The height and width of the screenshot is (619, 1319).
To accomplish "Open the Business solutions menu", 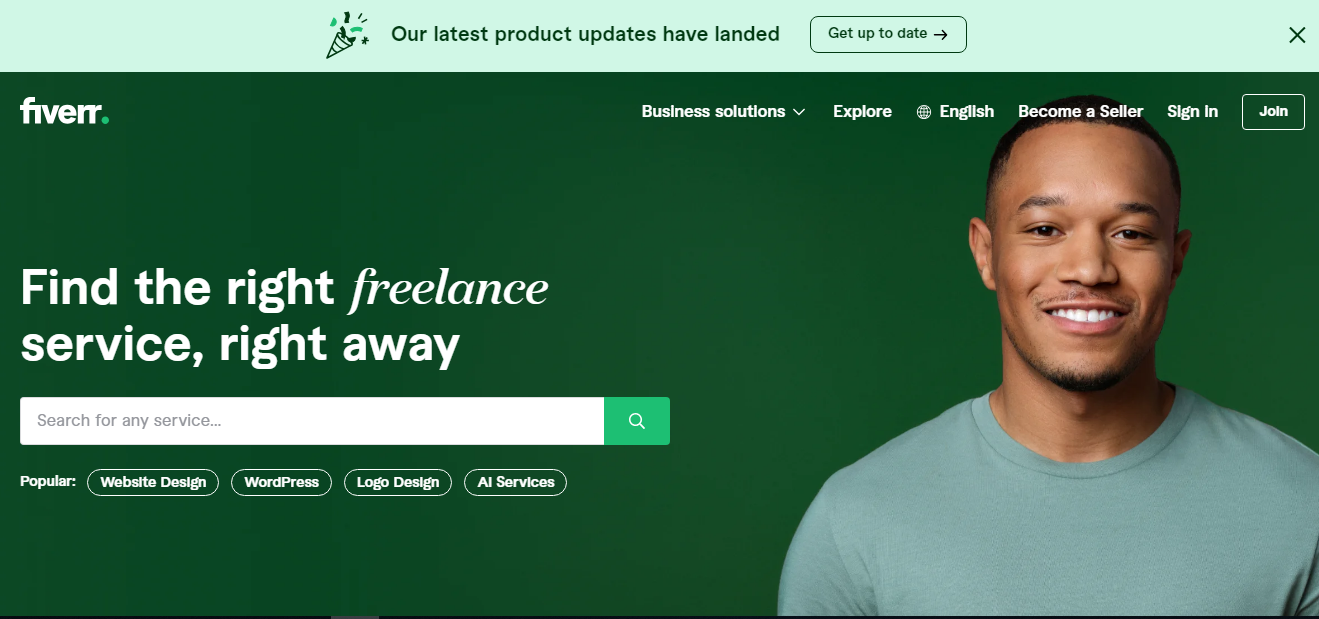I will tap(723, 112).
